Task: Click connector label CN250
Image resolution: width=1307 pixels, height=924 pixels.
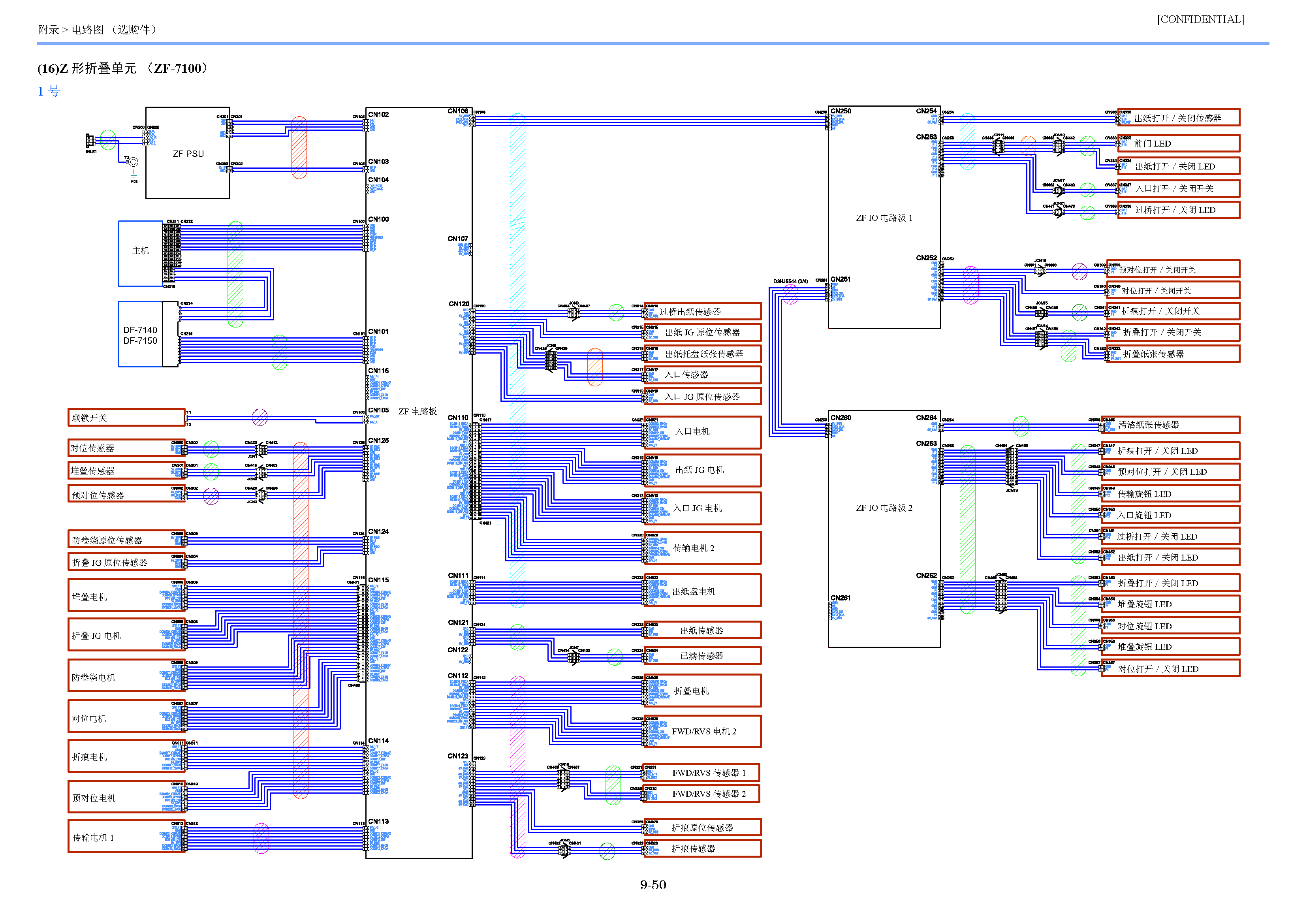Action: point(841,111)
